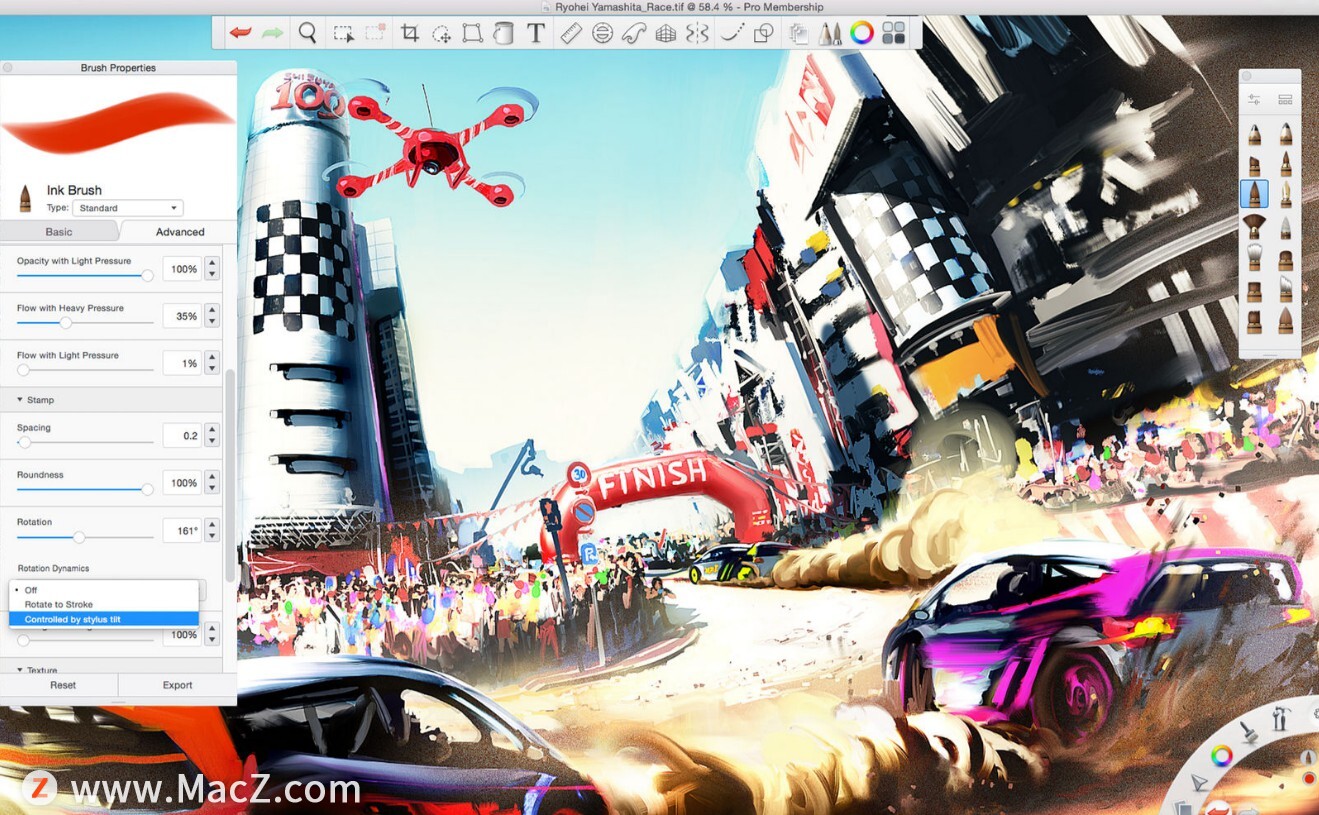
Task: Click the red Undo arrow in top toolbar
Action: coord(240,33)
